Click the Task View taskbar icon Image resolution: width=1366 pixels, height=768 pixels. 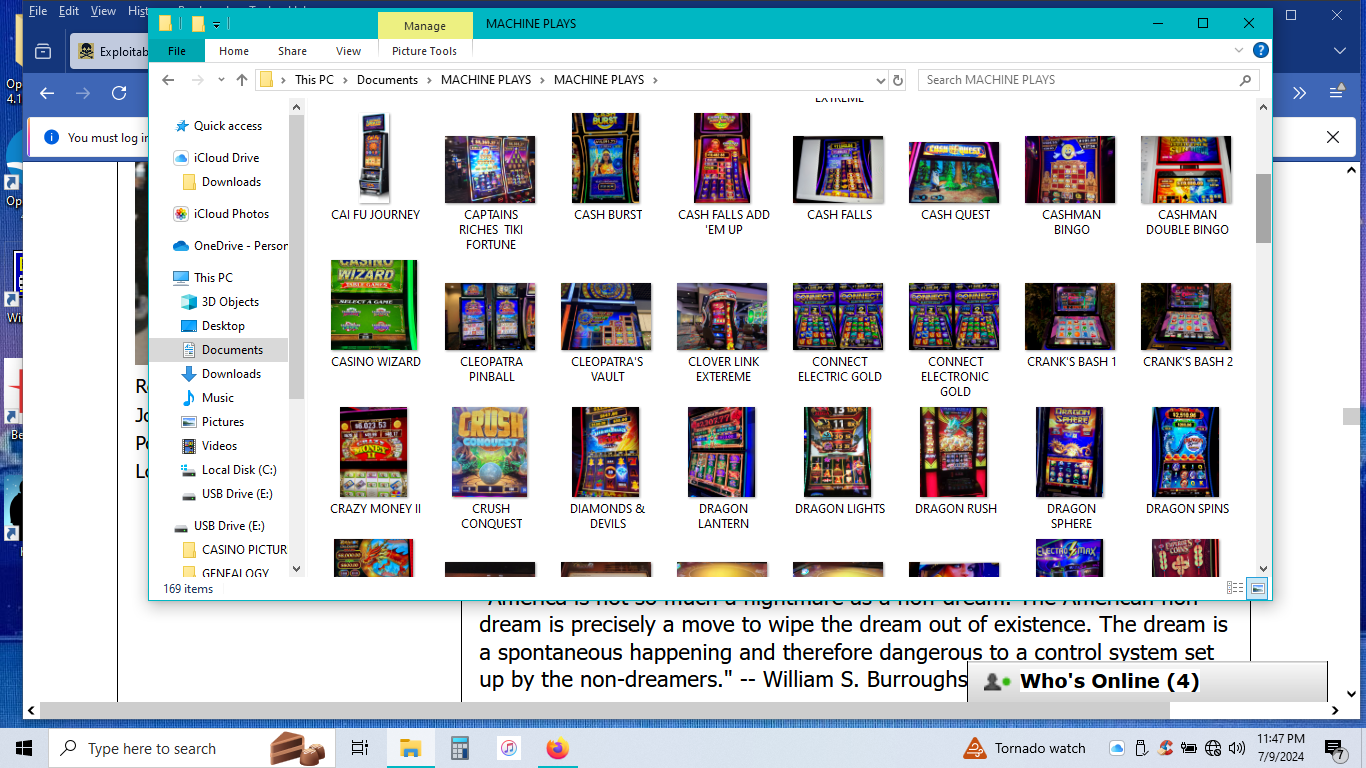(360, 748)
